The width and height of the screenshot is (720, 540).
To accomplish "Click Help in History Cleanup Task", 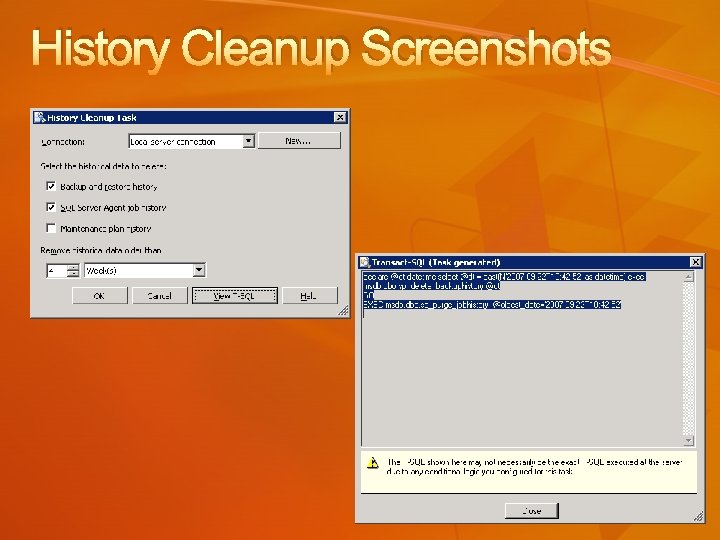I will [310, 296].
